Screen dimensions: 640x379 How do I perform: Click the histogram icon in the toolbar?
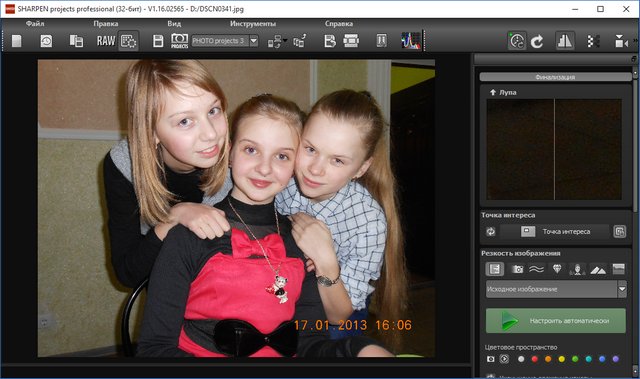coord(411,41)
